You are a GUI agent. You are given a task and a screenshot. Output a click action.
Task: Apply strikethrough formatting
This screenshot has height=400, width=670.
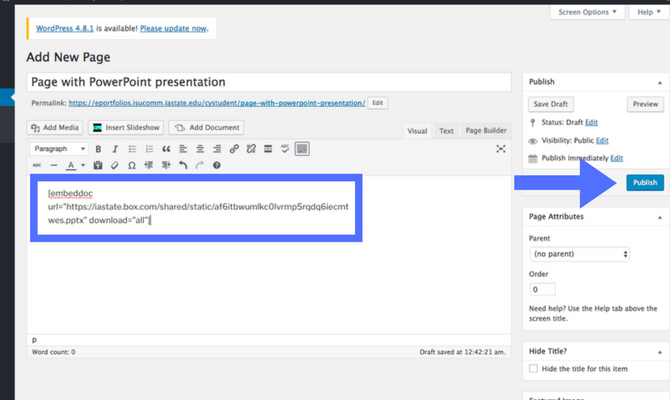click(x=37, y=165)
